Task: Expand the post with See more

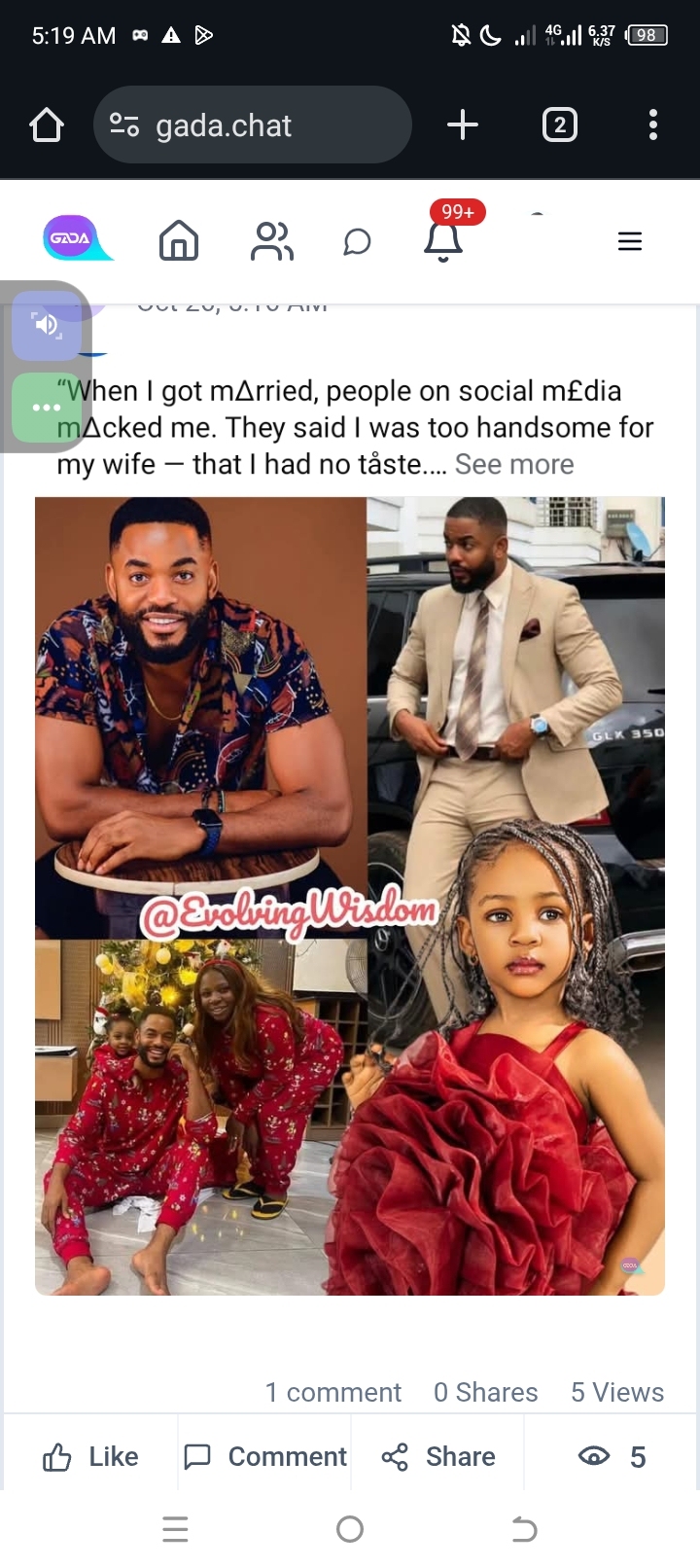Action: (x=514, y=464)
